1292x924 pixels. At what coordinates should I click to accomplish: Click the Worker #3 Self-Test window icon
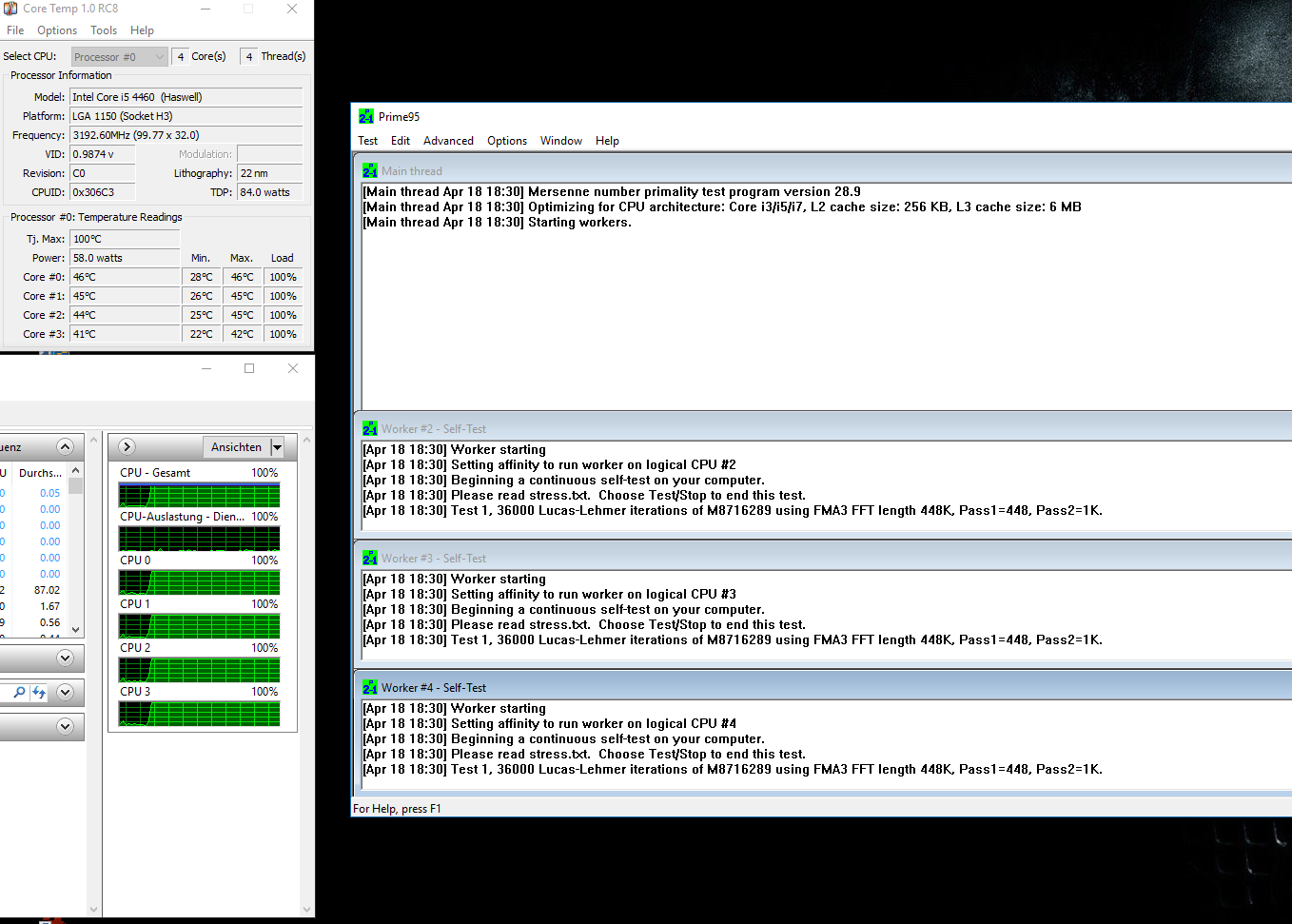(x=370, y=558)
